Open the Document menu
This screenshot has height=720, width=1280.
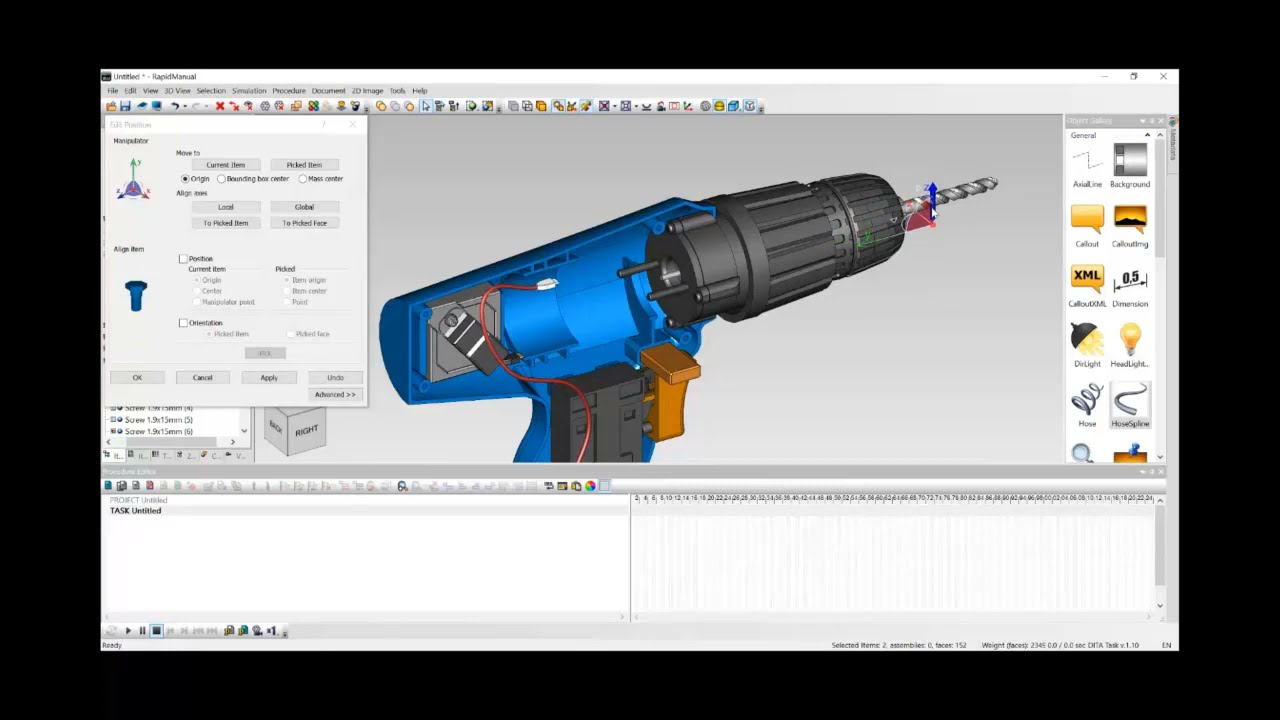click(x=328, y=91)
